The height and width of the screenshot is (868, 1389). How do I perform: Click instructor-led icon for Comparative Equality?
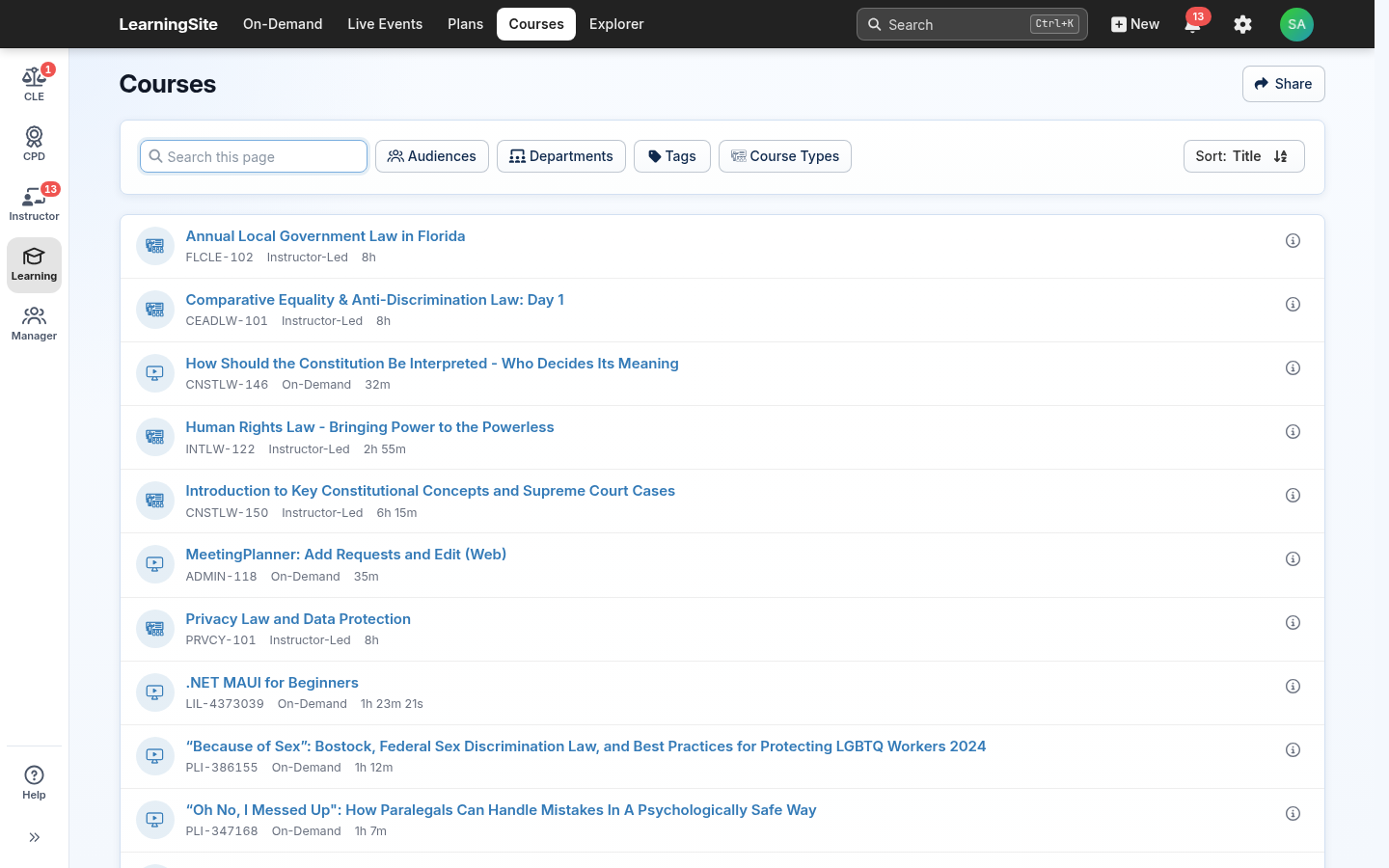pyautogui.click(x=154, y=310)
